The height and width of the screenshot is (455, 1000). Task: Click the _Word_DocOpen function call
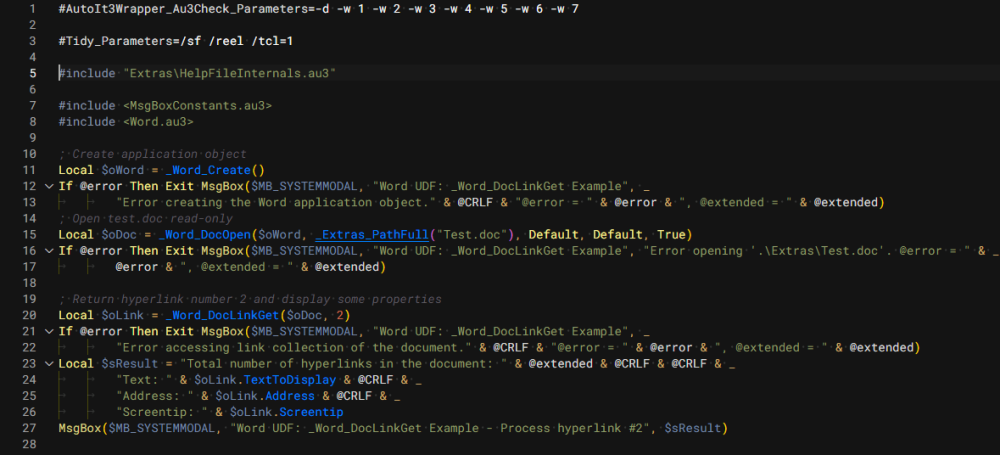(204, 235)
